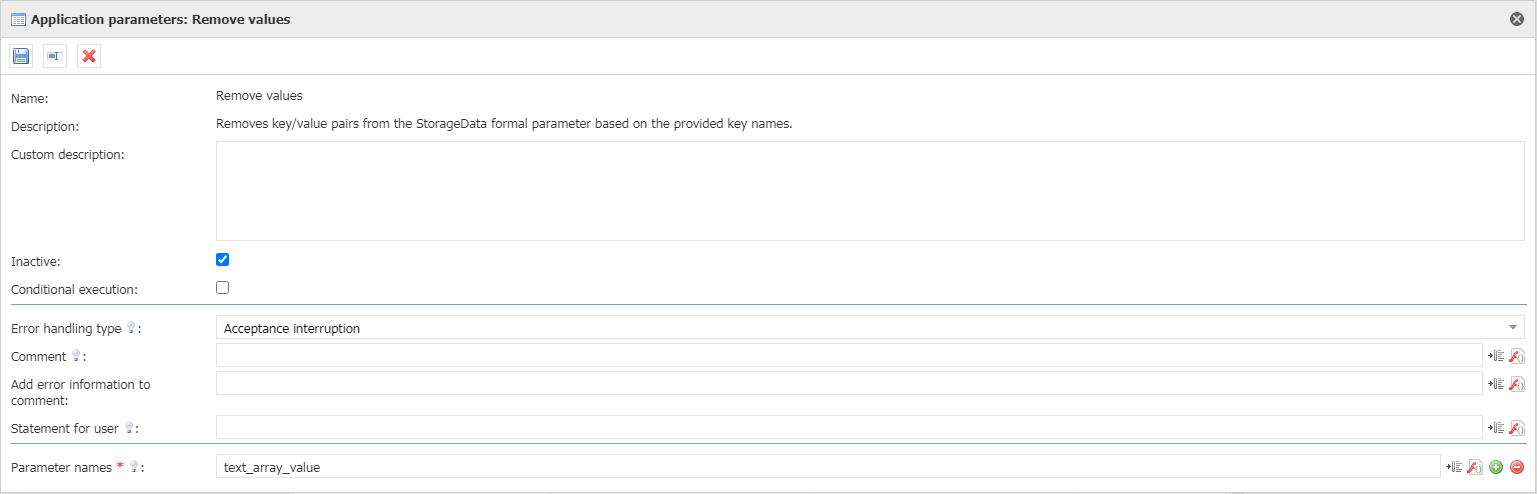Image resolution: width=1537 pixels, height=494 pixels.
Task: Enable the Conditional execution checkbox
Action: [x=223, y=288]
